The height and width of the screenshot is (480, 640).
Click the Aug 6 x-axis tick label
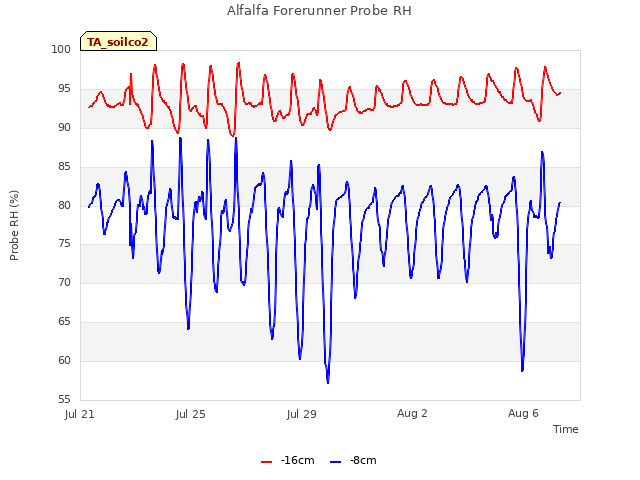523,413
